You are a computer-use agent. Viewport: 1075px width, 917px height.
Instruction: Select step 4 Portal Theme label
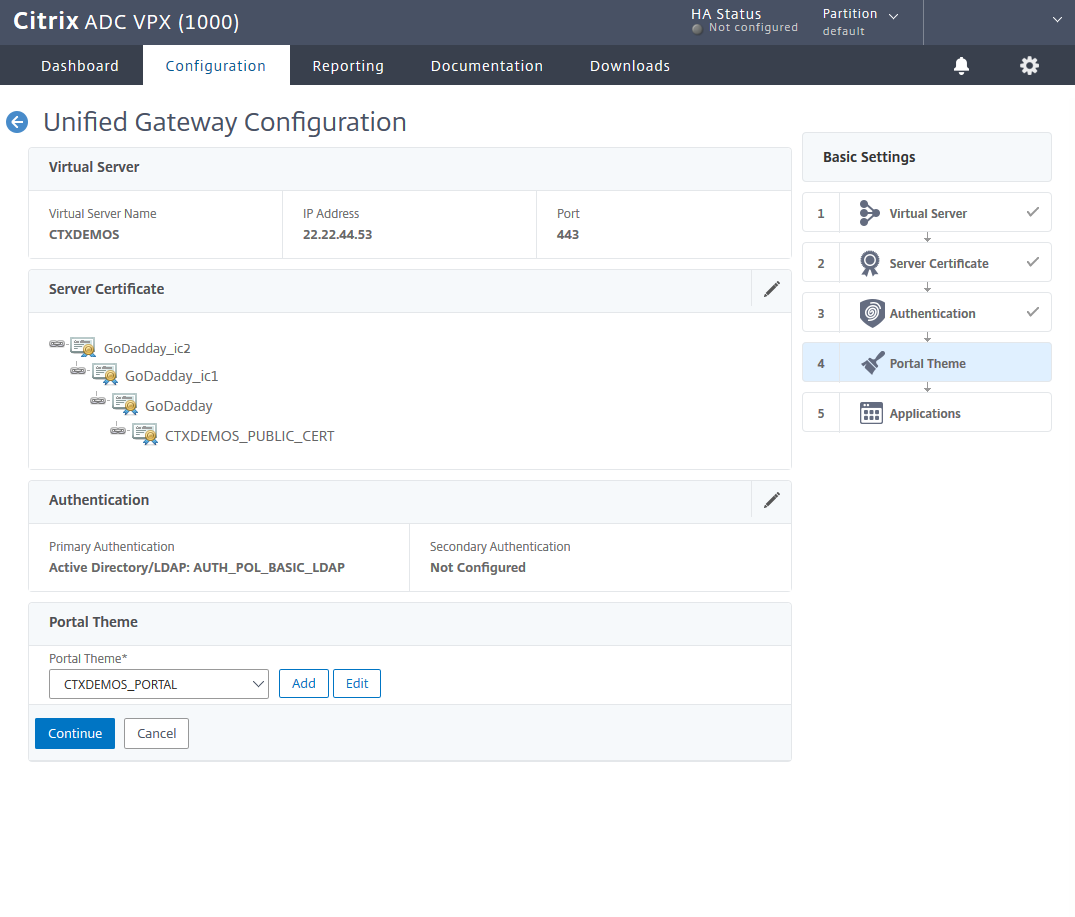point(928,364)
